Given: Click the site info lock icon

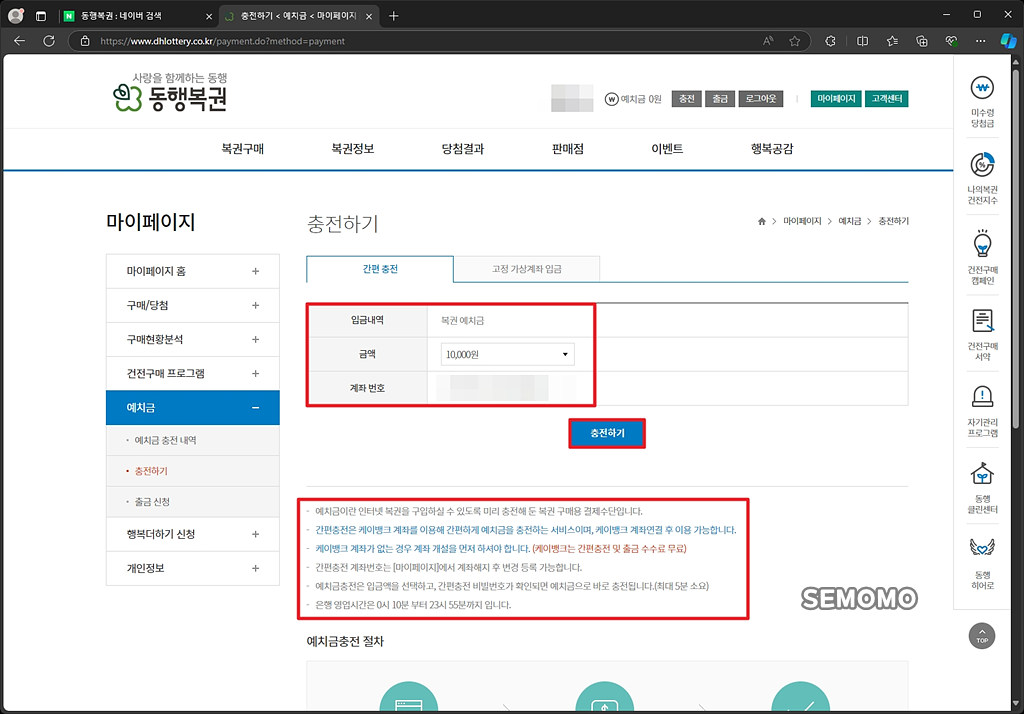Looking at the screenshot, I should point(85,41).
